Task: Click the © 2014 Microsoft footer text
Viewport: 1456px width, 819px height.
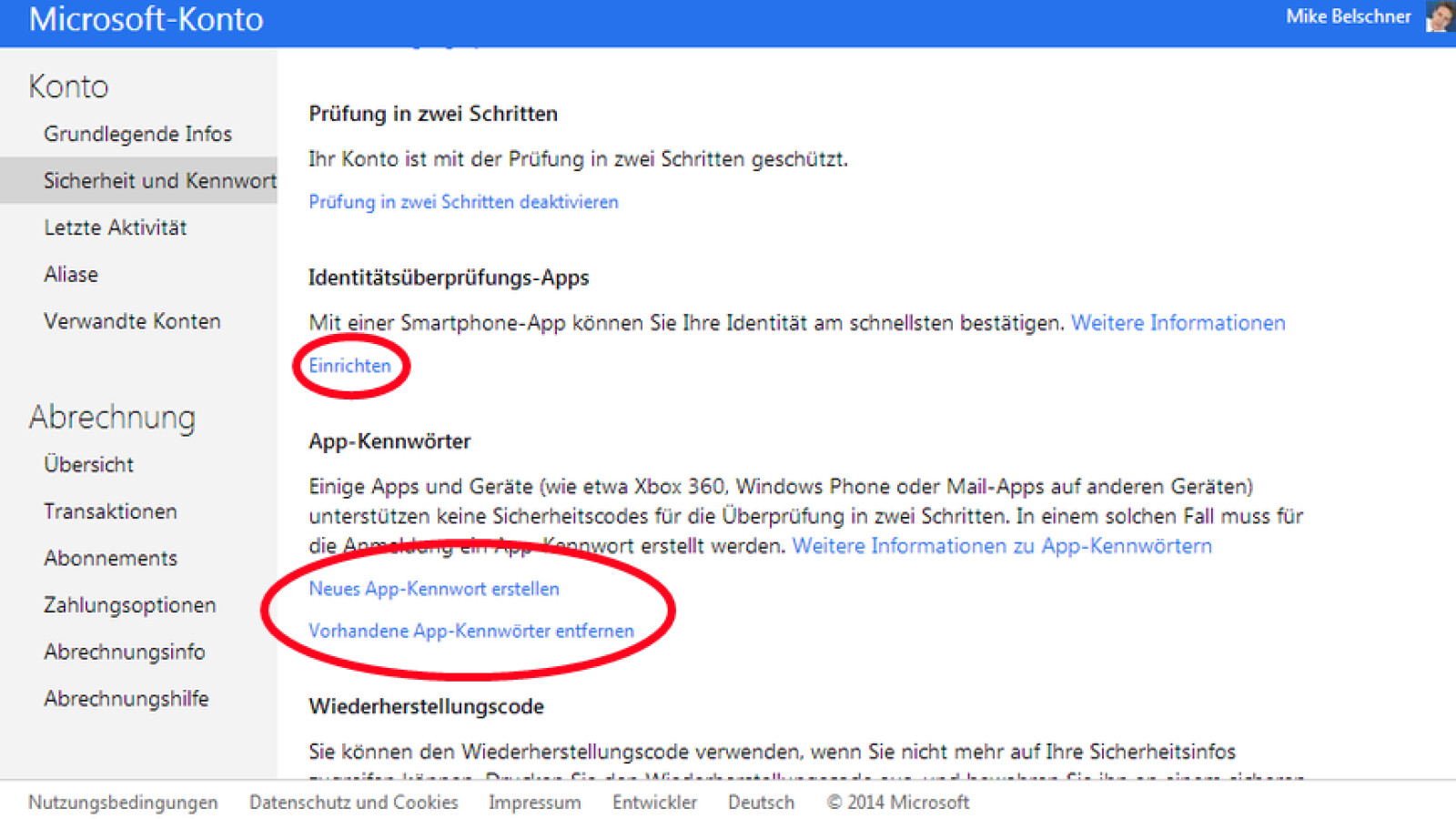Action: (897, 803)
